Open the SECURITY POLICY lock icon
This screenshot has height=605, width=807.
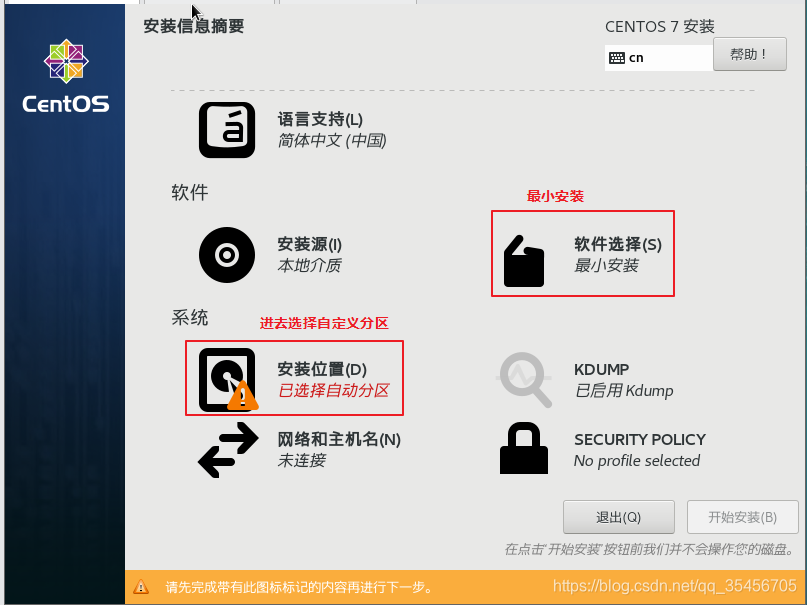pos(524,448)
